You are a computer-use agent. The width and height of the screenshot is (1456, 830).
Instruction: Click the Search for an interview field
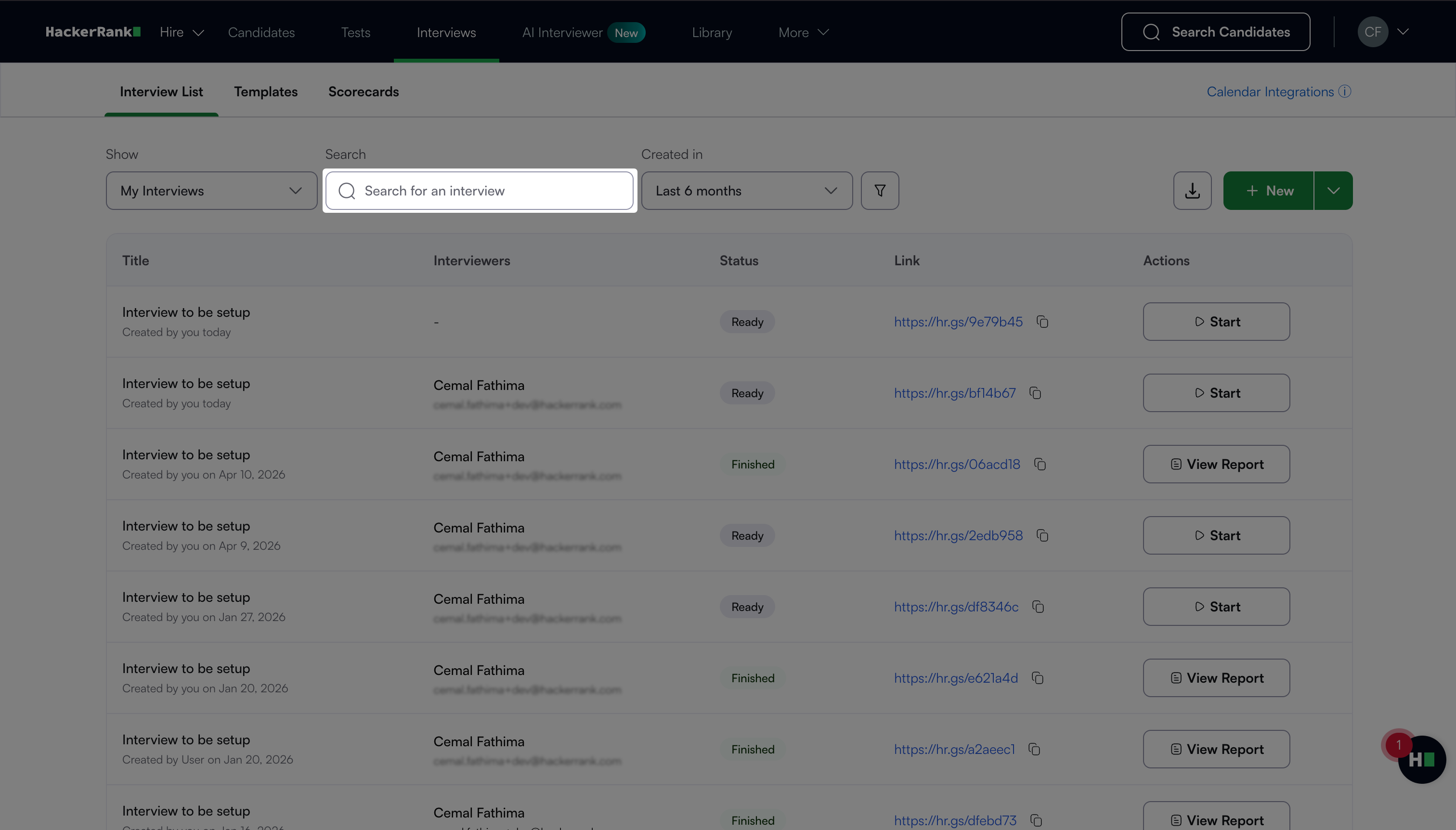click(x=480, y=190)
